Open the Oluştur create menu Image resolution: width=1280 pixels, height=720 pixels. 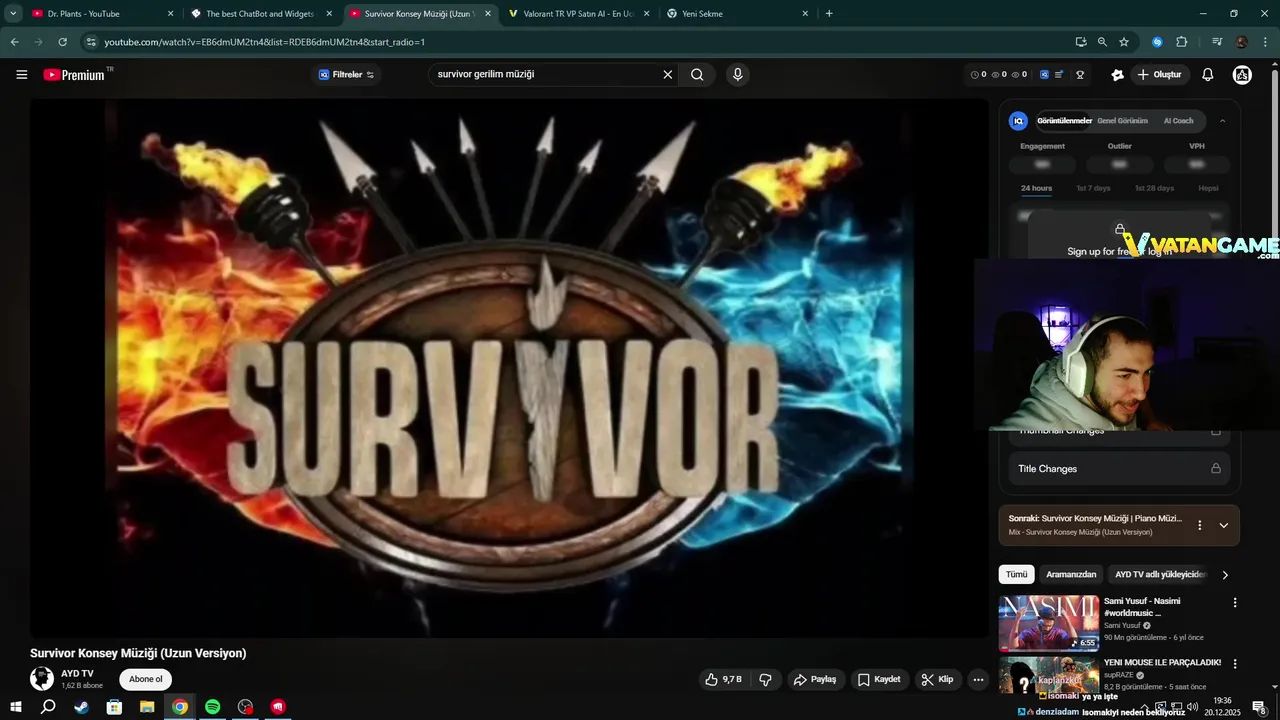click(1158, 74)
